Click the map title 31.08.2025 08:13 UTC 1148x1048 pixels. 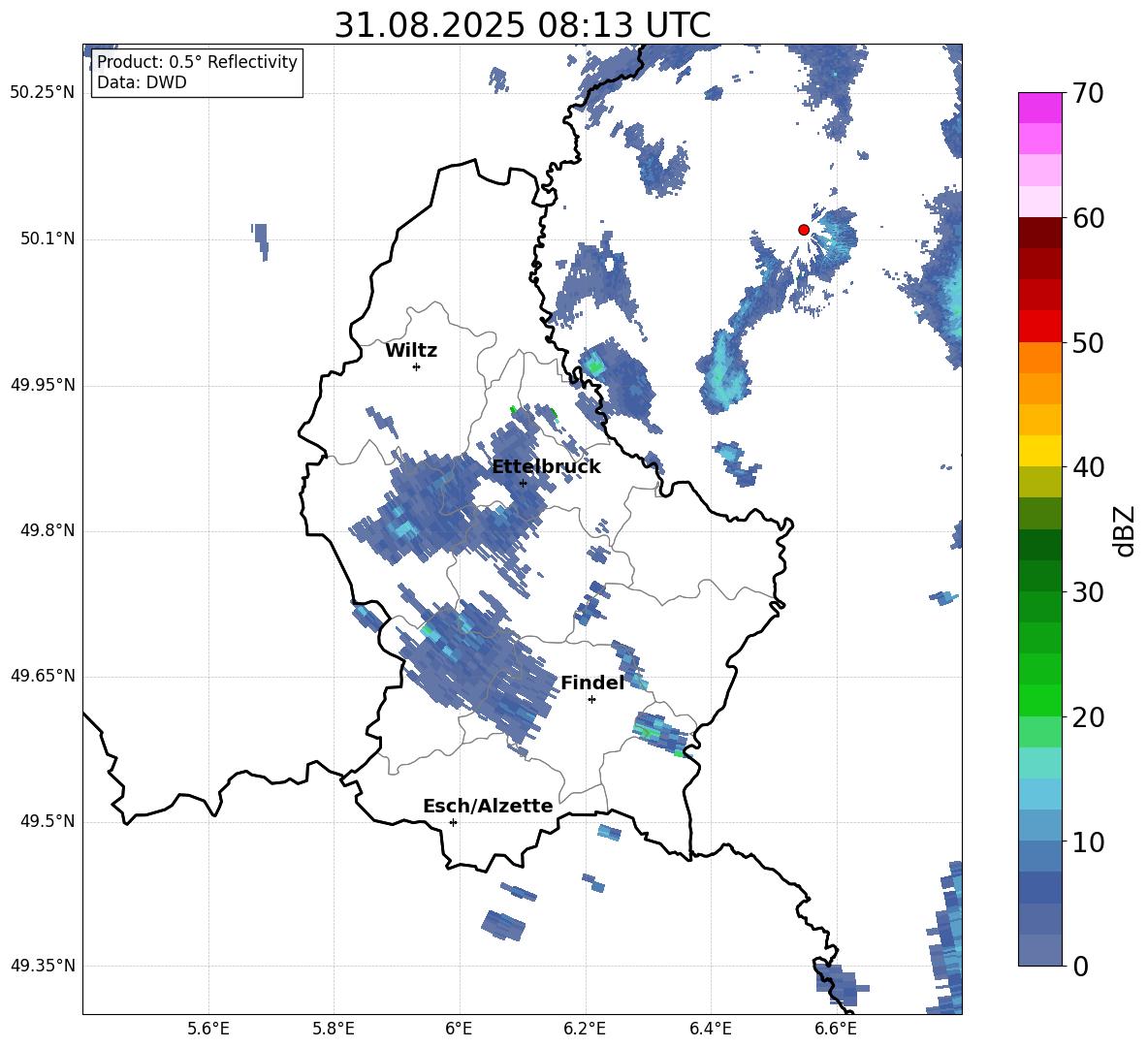tap(523, 25)
